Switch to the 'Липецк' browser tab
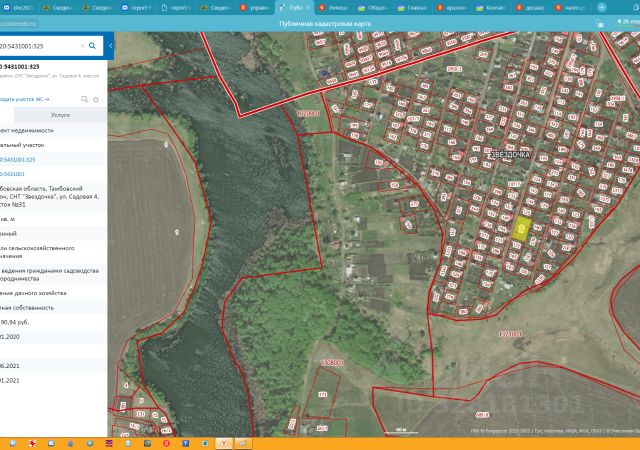The width and height of the screenshot is (640, 450). pos(333,7)
